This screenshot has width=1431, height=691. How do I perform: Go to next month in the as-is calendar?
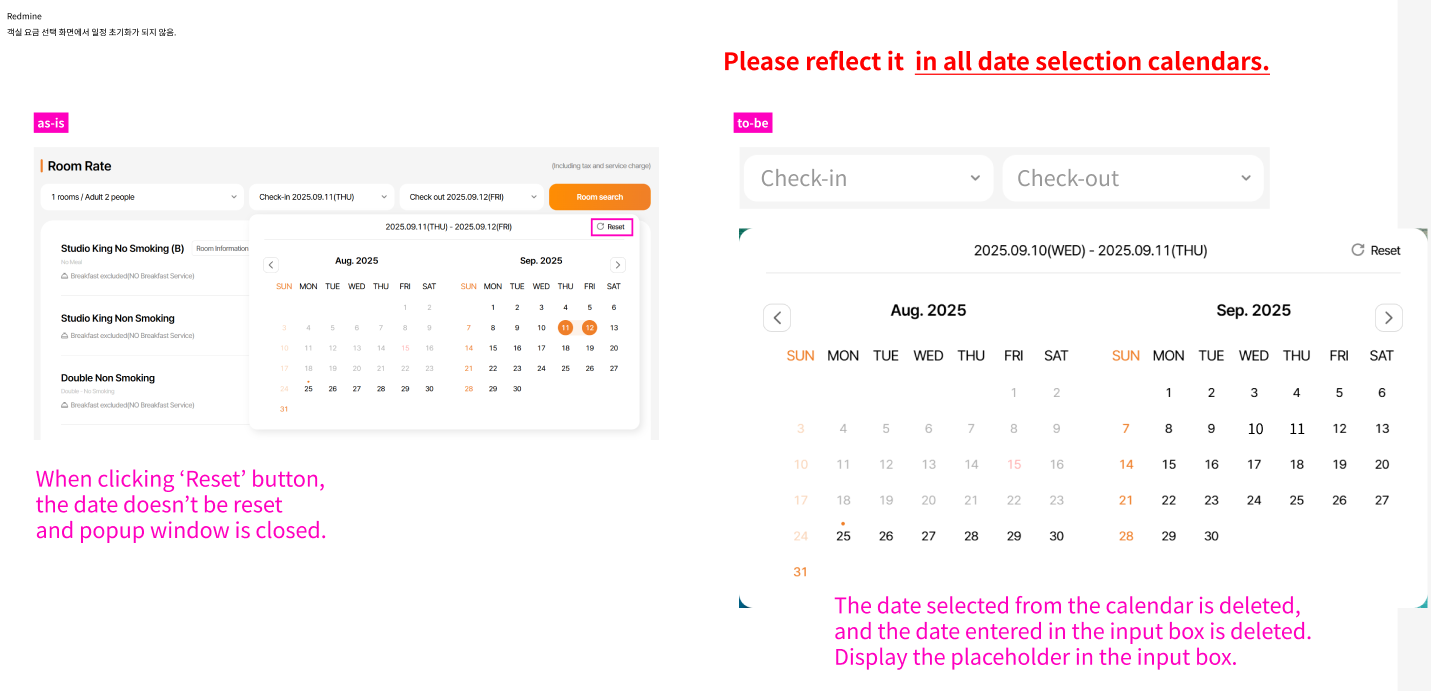pos(618,265)
